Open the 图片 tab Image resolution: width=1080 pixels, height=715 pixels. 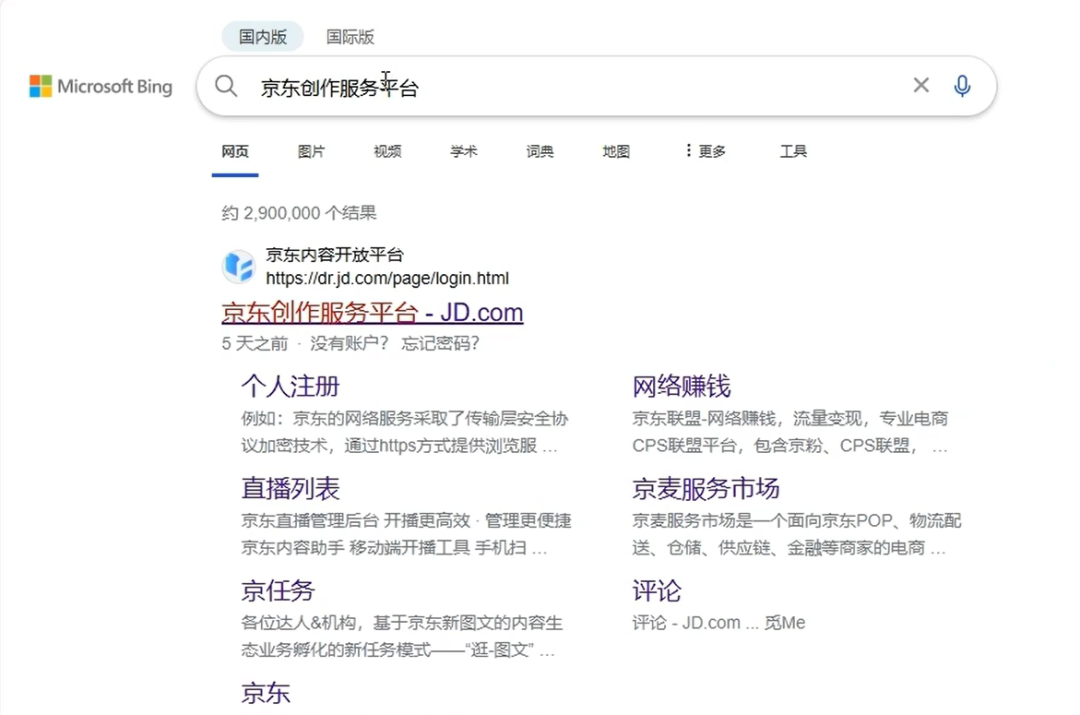pyautogui.click(x=311, y=151)
